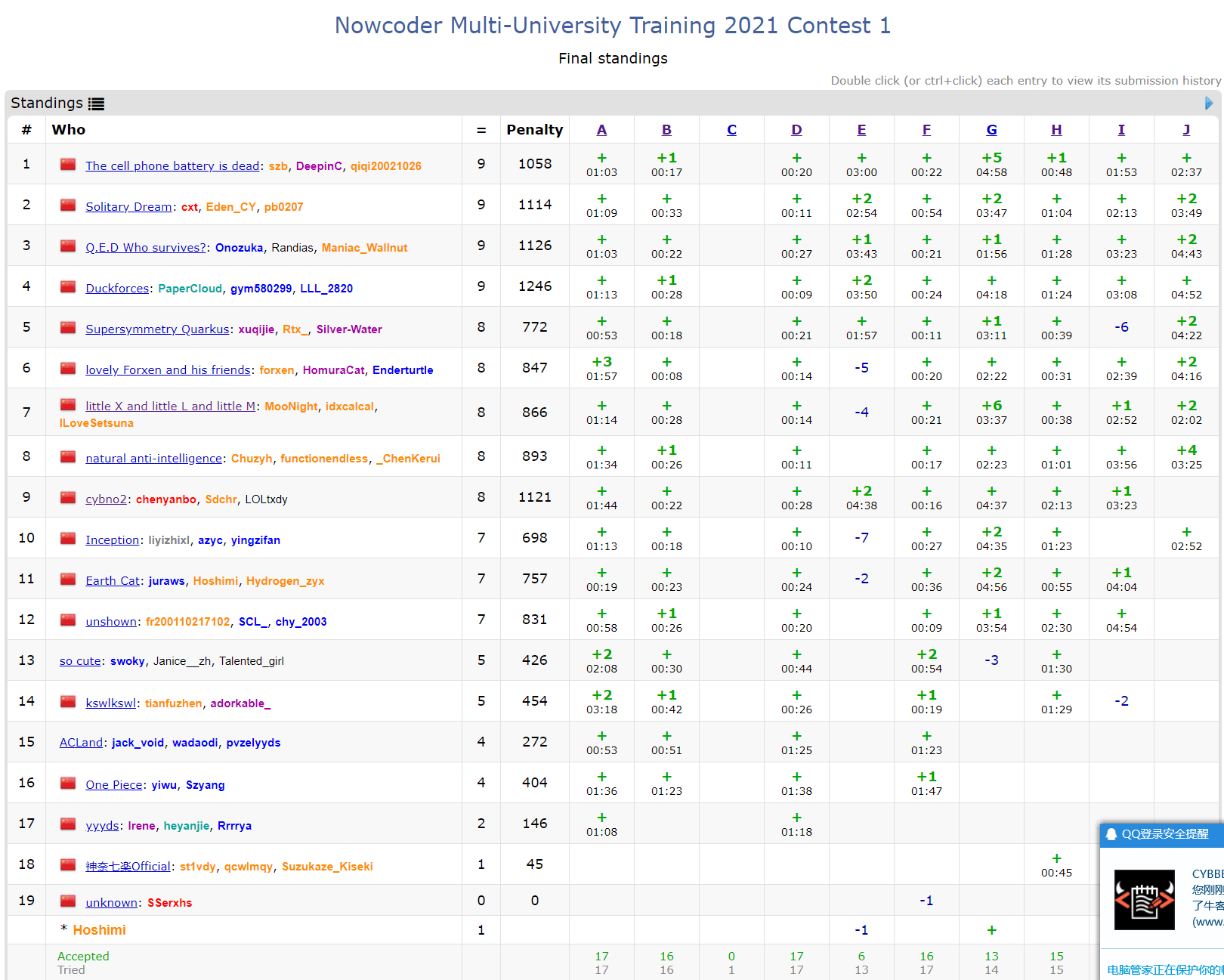Open problem G column header link
Image resolution: width=1224 pixels, height=980 pixels.
pyautogui.click(x=991, y=130)
